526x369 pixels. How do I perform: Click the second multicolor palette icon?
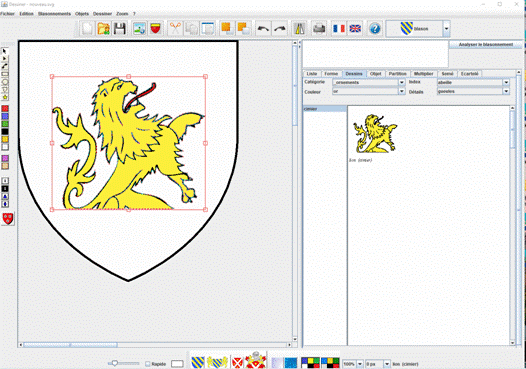pos(330,363)
